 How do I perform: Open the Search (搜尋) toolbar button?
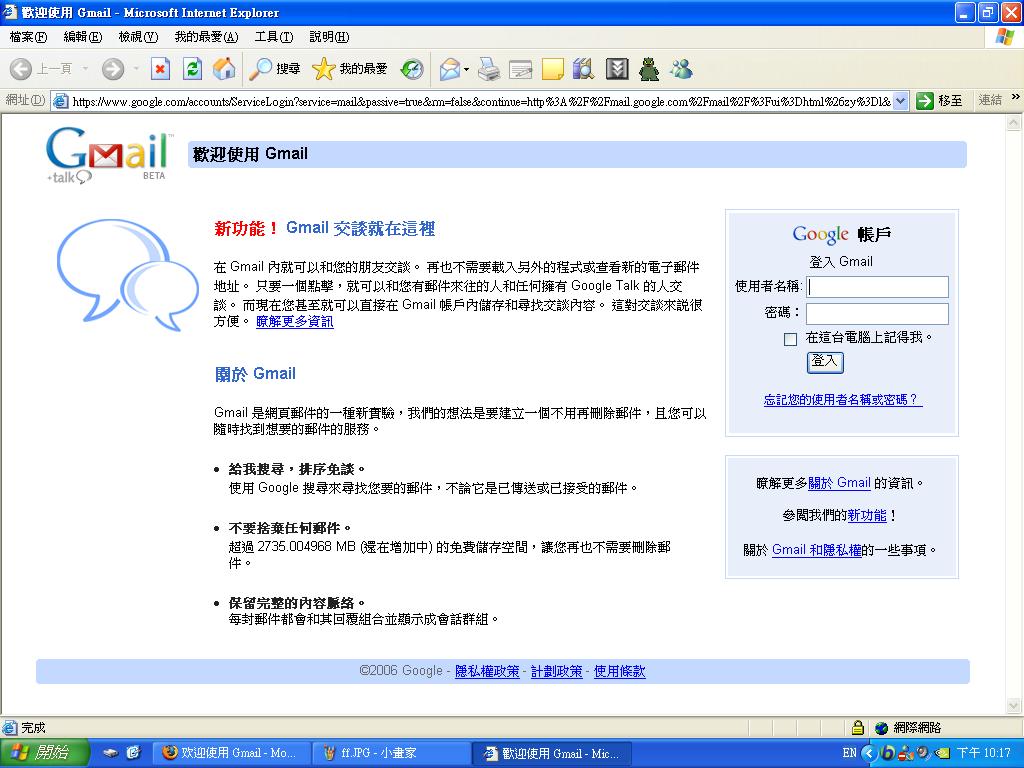pos(275,69)
